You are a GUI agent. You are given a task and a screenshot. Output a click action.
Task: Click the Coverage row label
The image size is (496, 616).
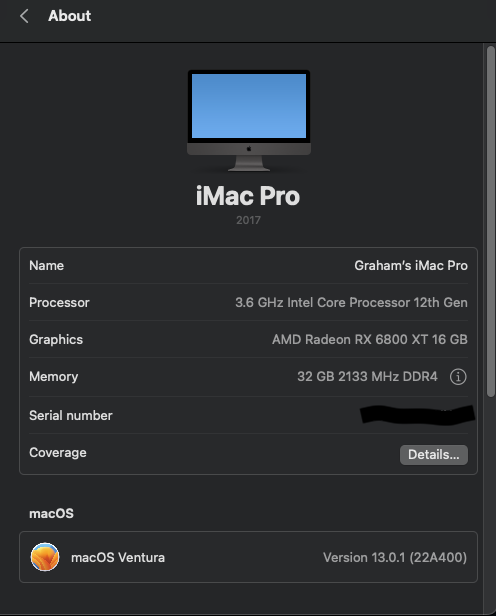click(x=58, y=453)
